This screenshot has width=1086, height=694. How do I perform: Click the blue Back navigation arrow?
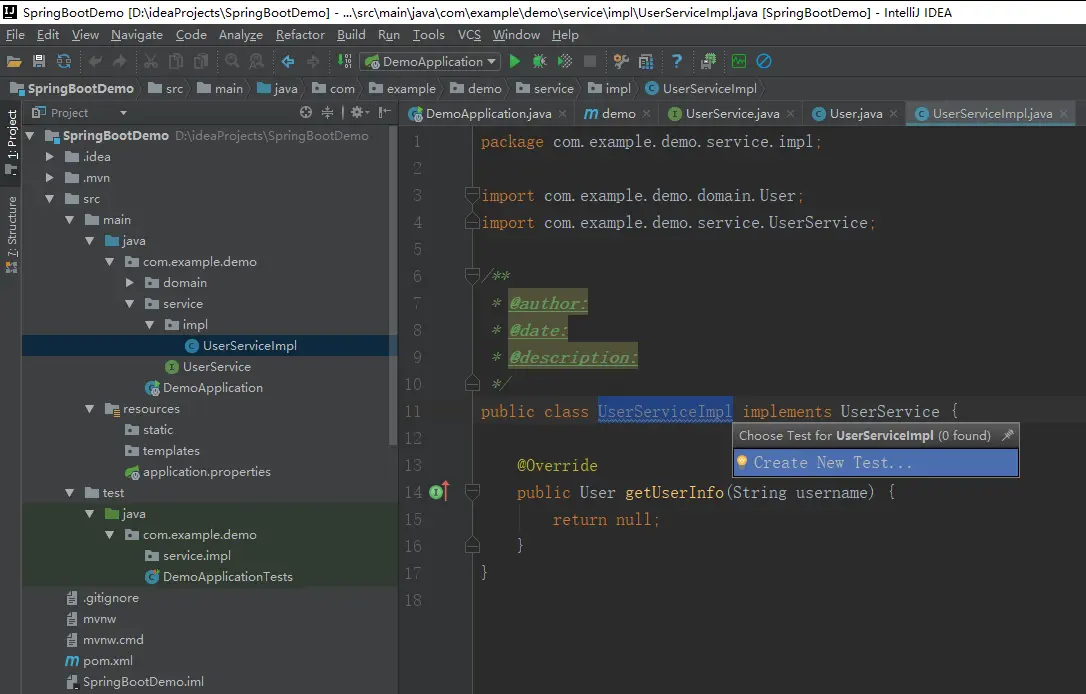pyautogui.click(x=288, y=62)
